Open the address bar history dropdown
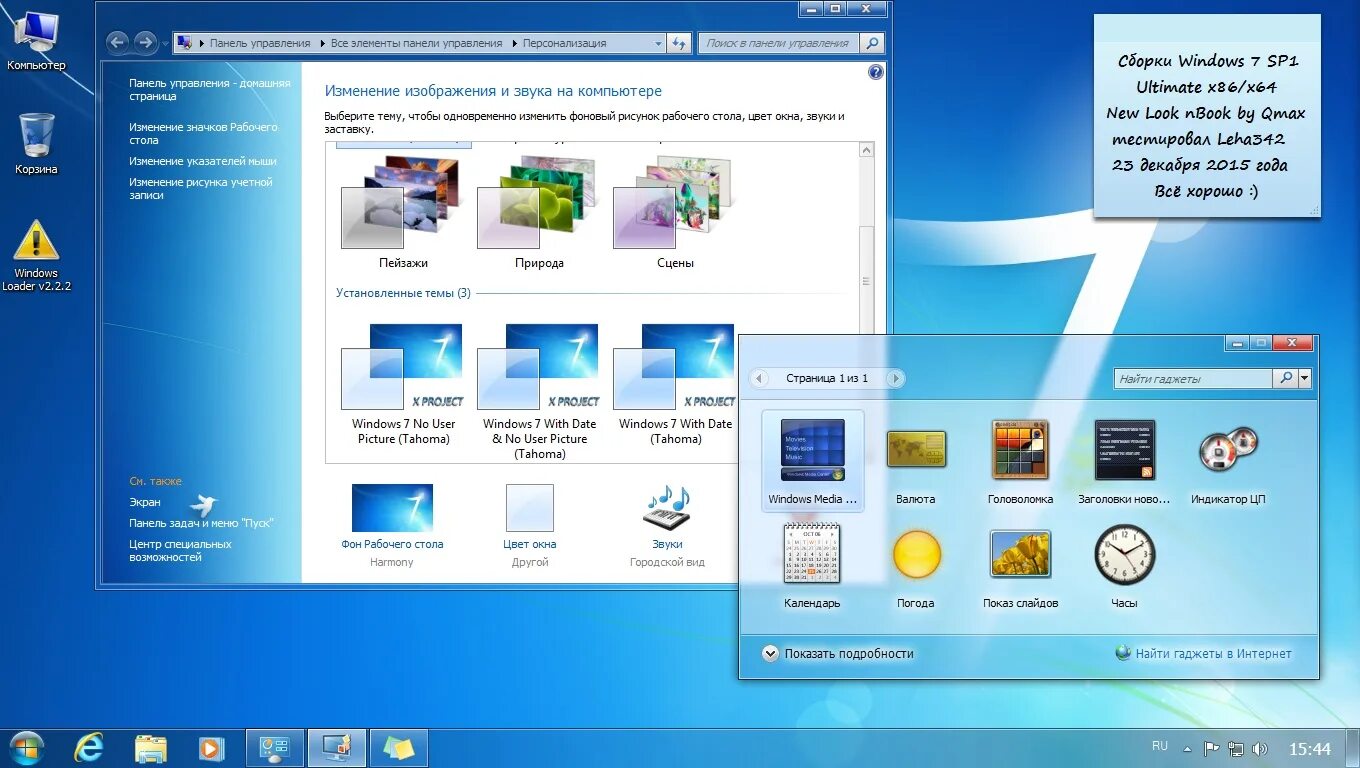This screenshot has height=768, width=1360. pos(658,43)
